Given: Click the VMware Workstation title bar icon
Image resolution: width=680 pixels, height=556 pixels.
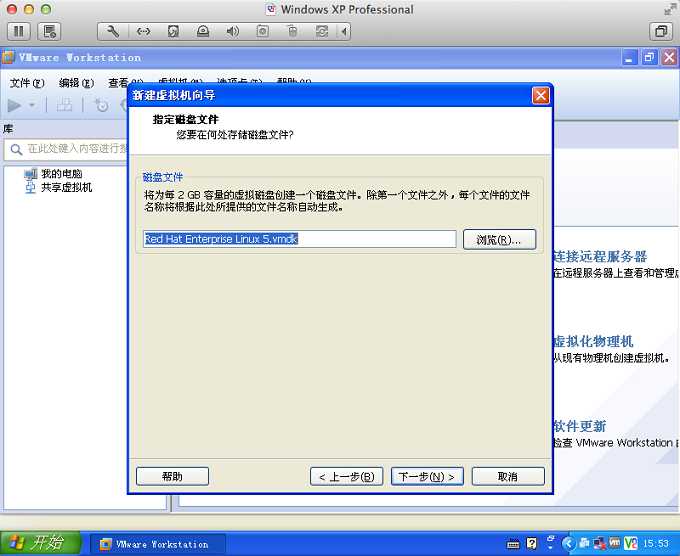Looking at the screenshot, I should click(7, 57).
